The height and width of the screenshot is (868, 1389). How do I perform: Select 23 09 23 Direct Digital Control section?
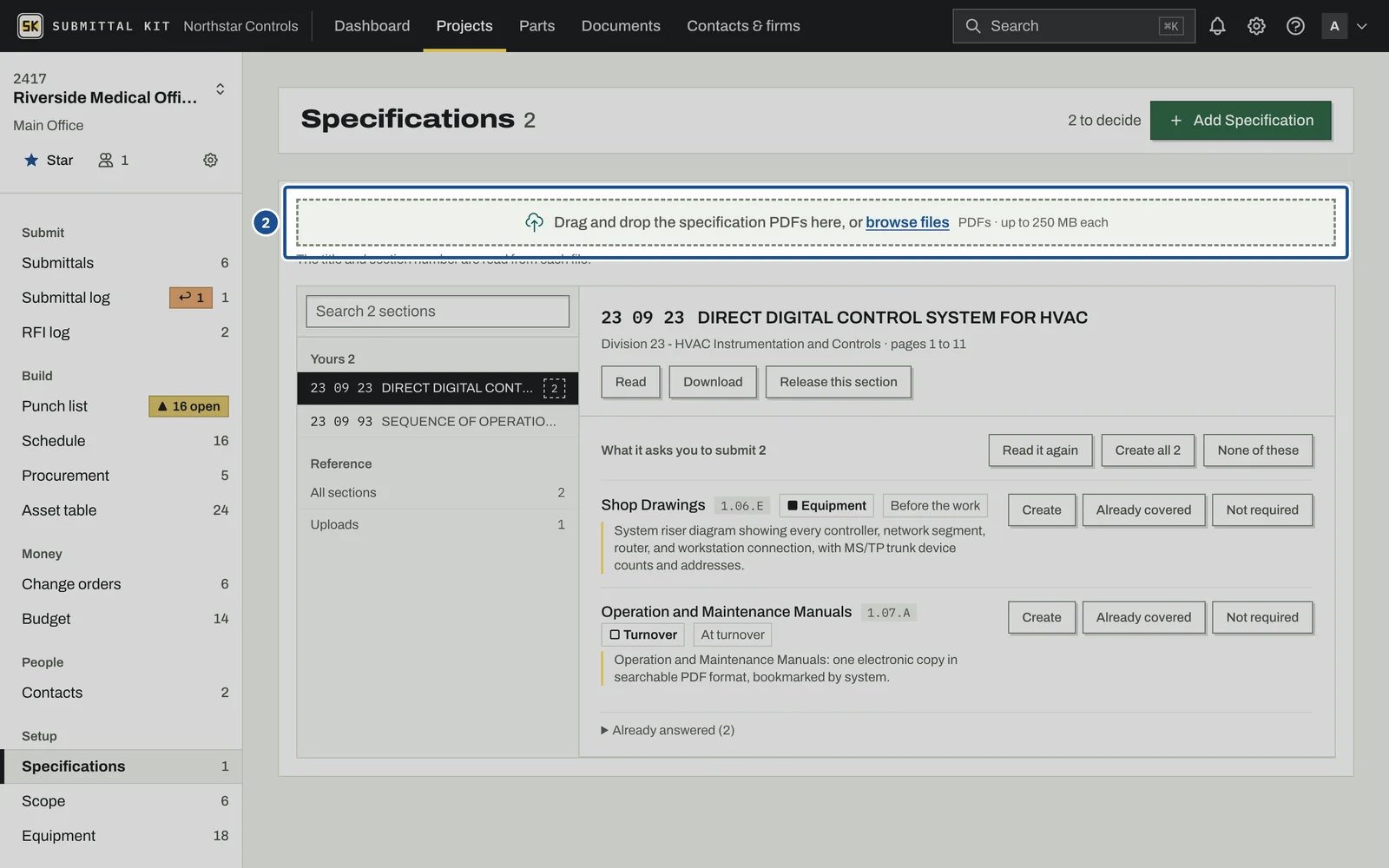[438, 388]
